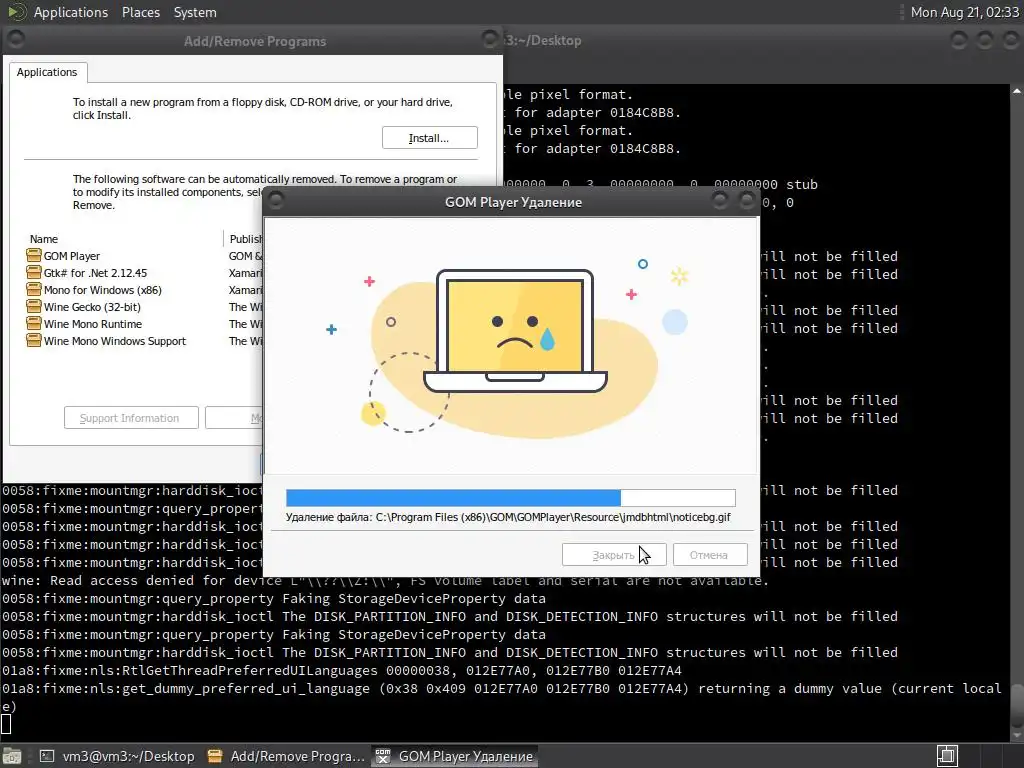Viewport: 1024px width, 768px height.
Task: Click the Add/Remove Programs taskbar icon
Action: [x=215, y=756]
